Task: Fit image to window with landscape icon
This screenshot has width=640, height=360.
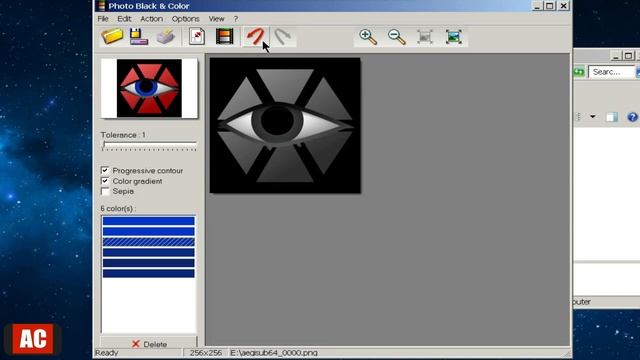Action: (454, 37)
